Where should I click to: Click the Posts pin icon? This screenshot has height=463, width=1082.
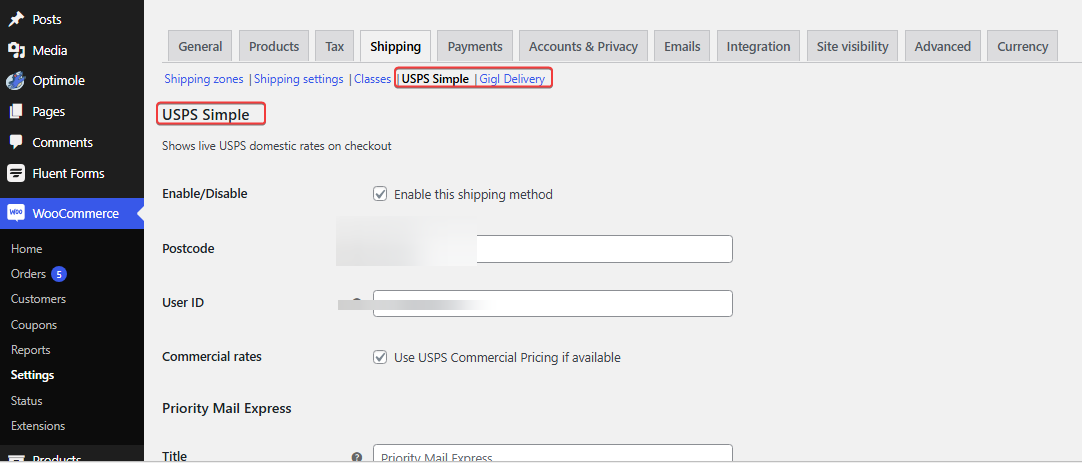coord(15,19)
